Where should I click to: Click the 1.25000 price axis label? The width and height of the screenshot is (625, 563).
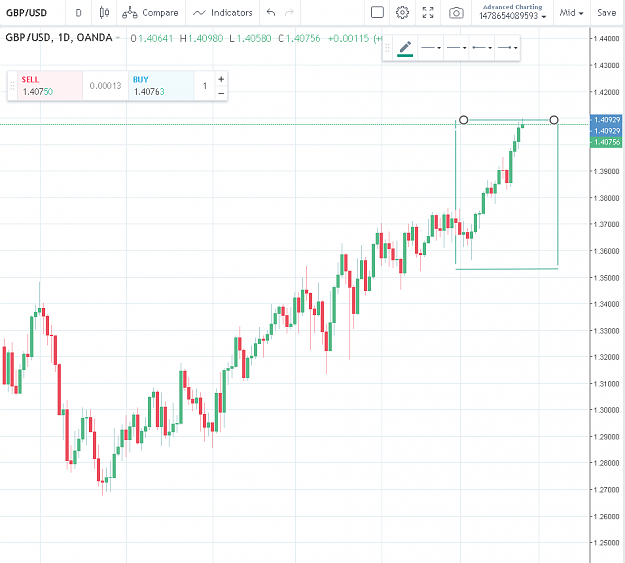pos(606,543)
